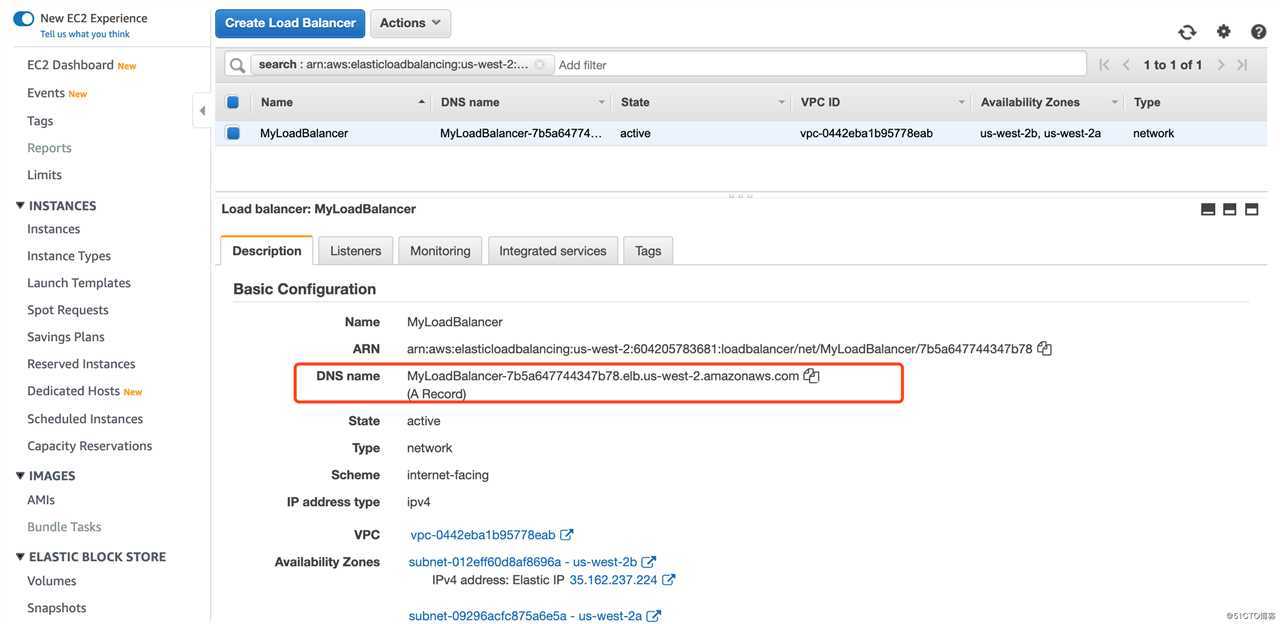Set details pane to split layout icon
Image resolution: width=1280 pixels, height=624 pixels.
[x=1230, y=209]
